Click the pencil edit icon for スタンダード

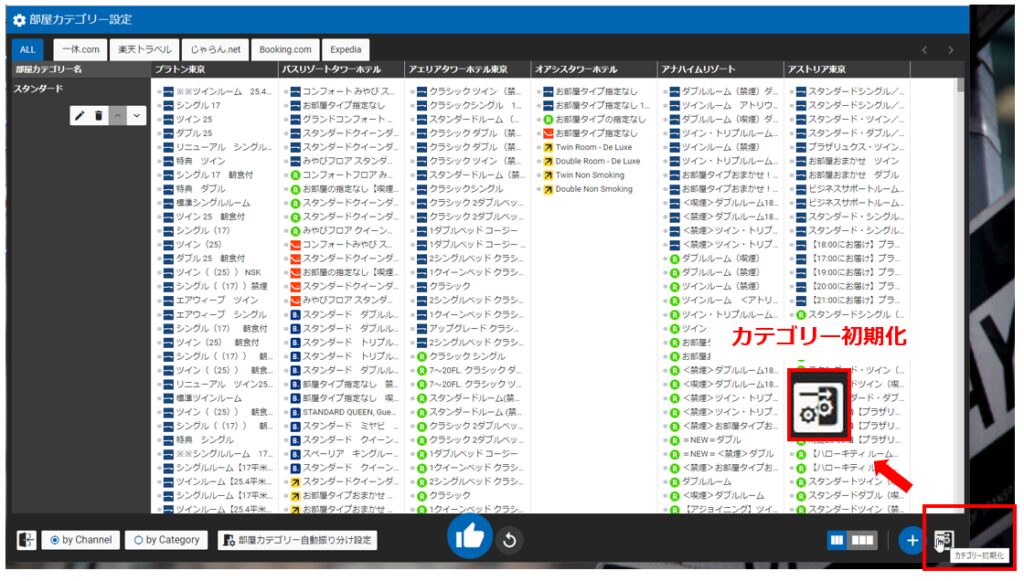tap(81, 116)
